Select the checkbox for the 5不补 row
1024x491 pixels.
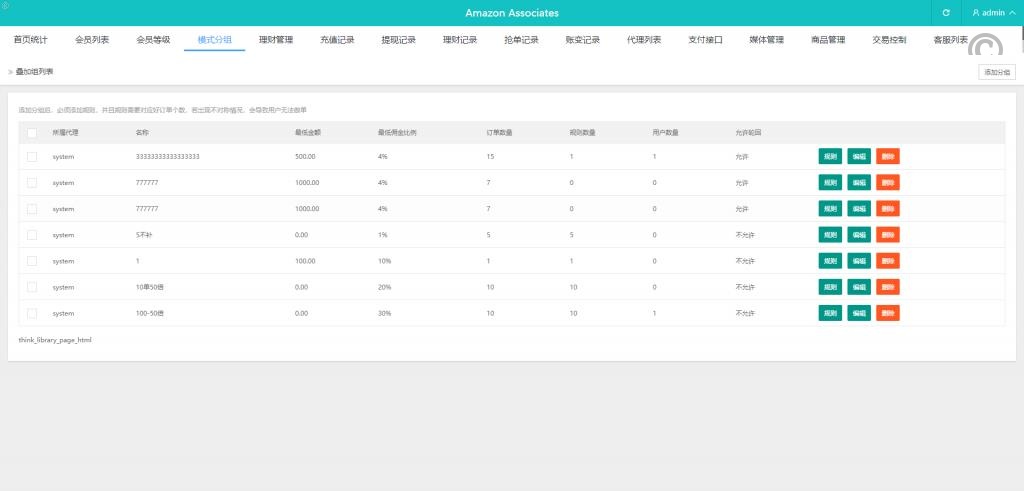point(32,235)
